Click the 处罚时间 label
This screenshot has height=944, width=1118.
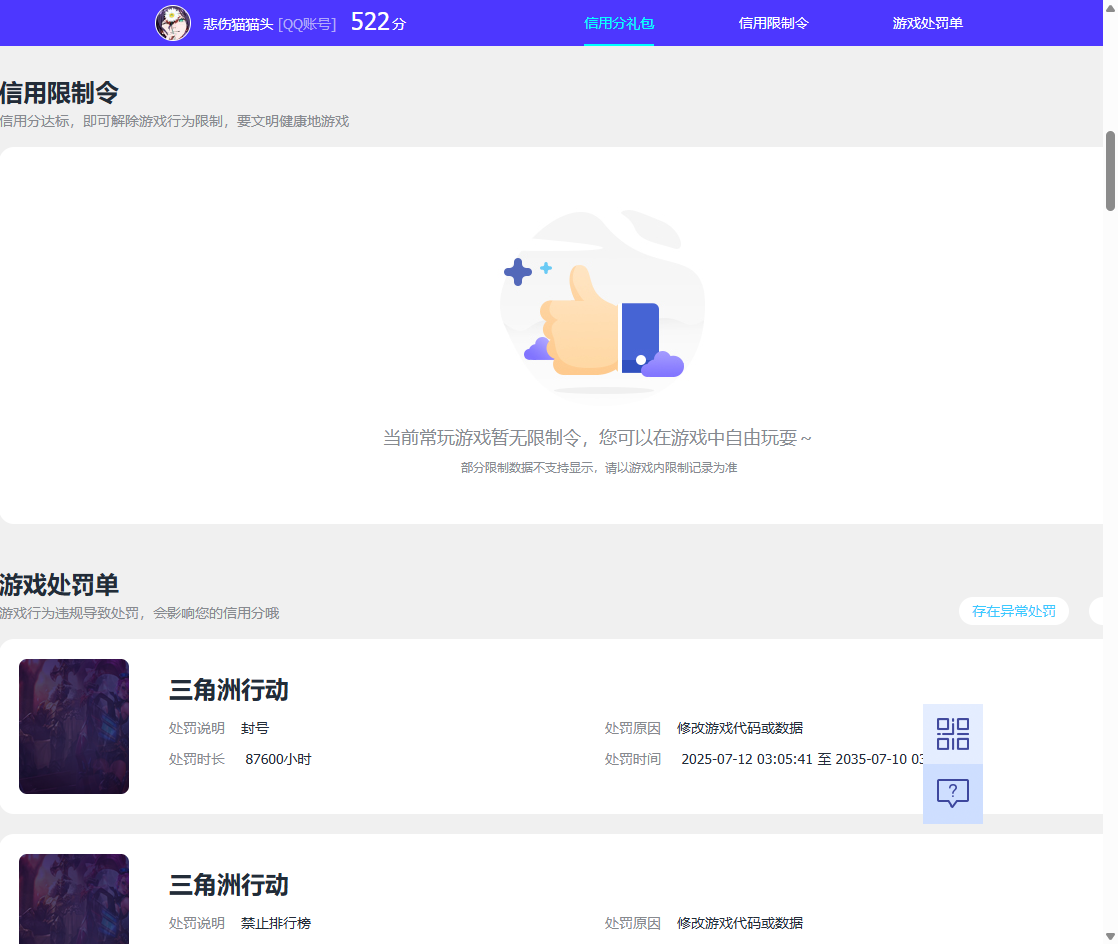click(632, 759)
